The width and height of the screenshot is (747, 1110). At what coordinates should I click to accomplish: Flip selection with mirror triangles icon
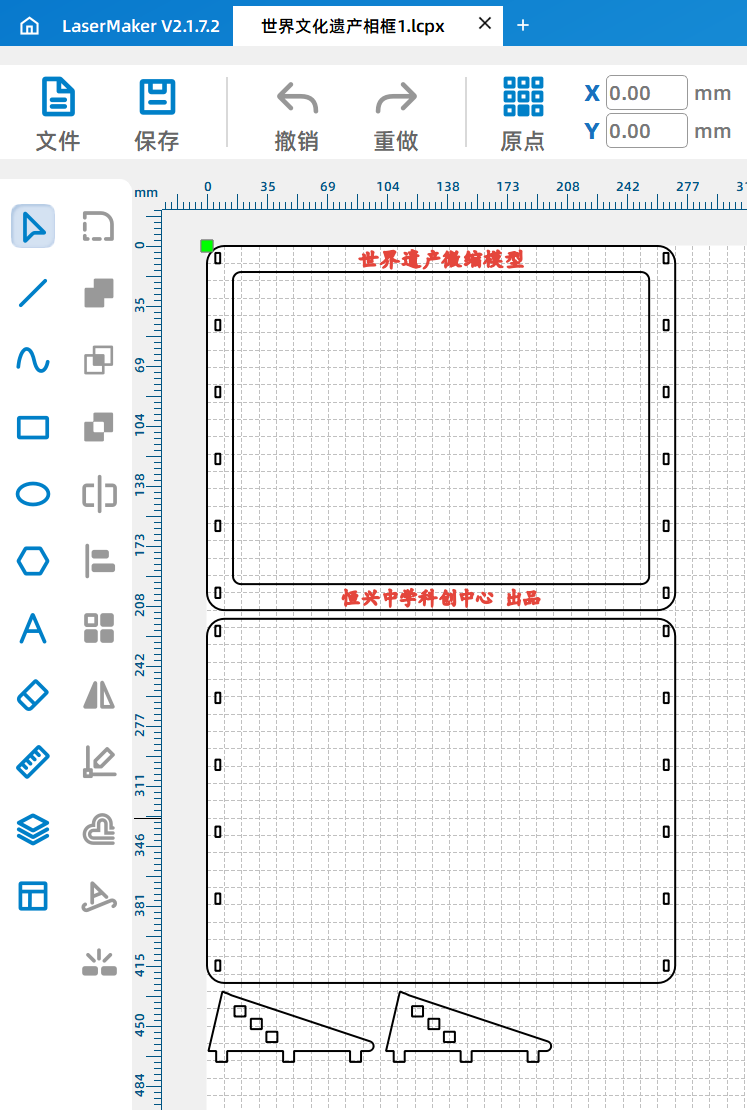coord(98,695)
